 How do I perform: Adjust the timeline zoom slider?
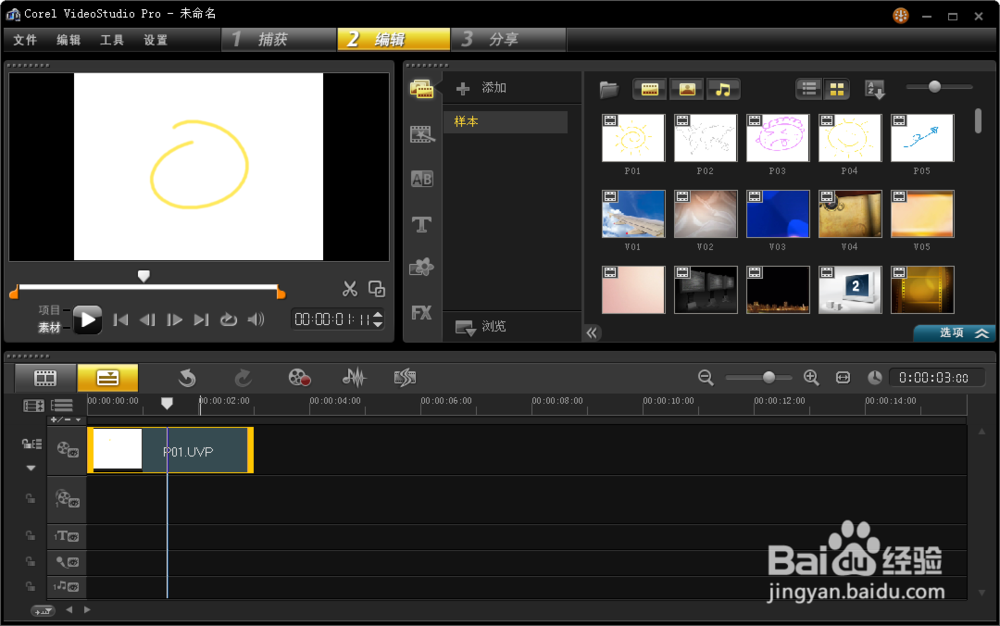(768, 377)
